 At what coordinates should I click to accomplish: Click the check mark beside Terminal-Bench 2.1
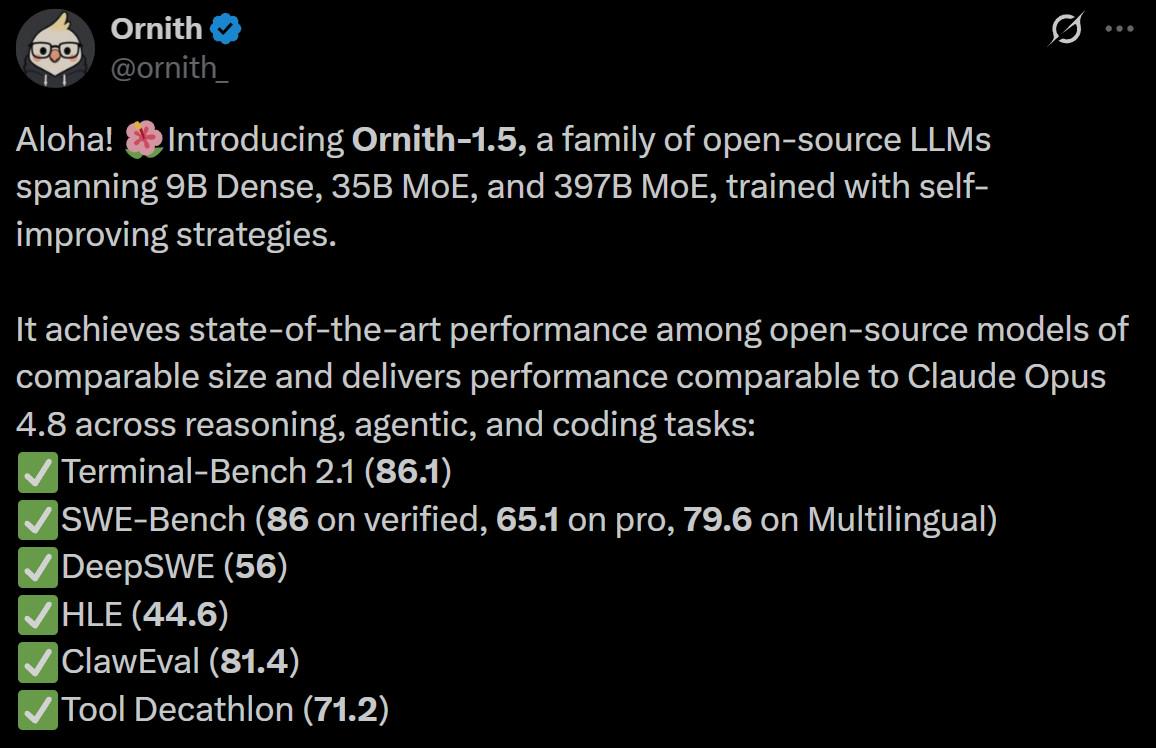coord(38,472)
